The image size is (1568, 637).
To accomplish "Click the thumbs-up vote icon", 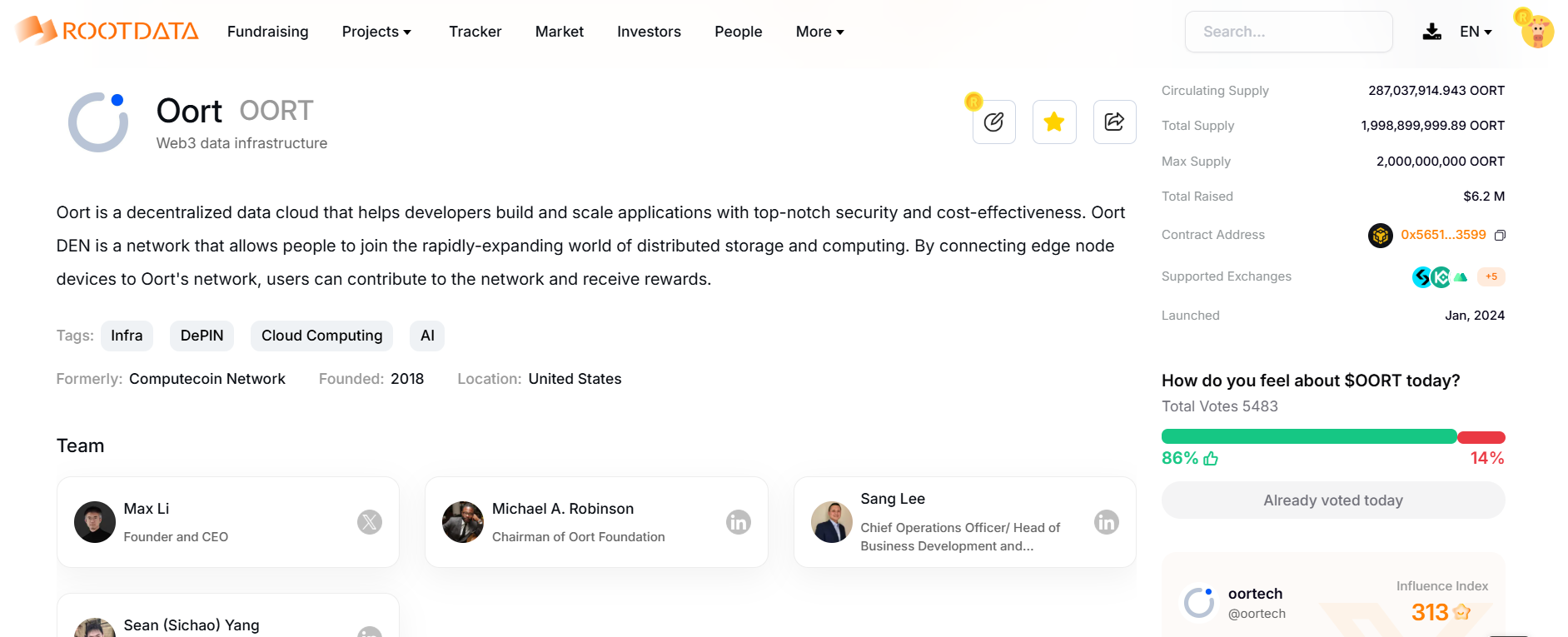I will [x=1211, y=459].
